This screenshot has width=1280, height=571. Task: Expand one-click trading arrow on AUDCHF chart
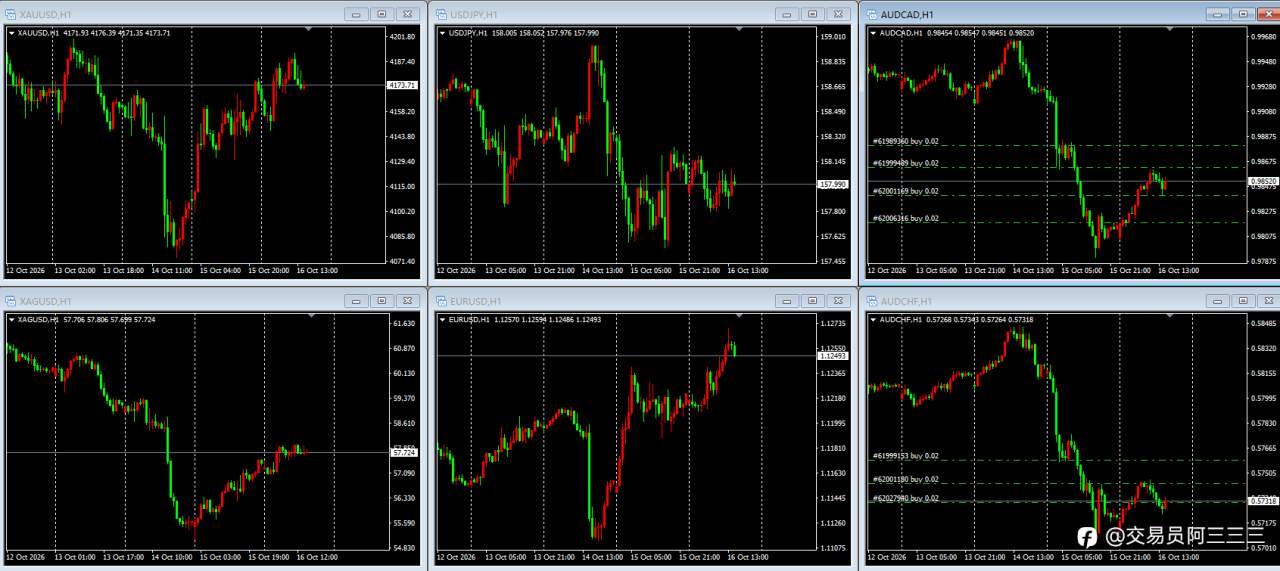pyautogui.click(x=874, y=320)
